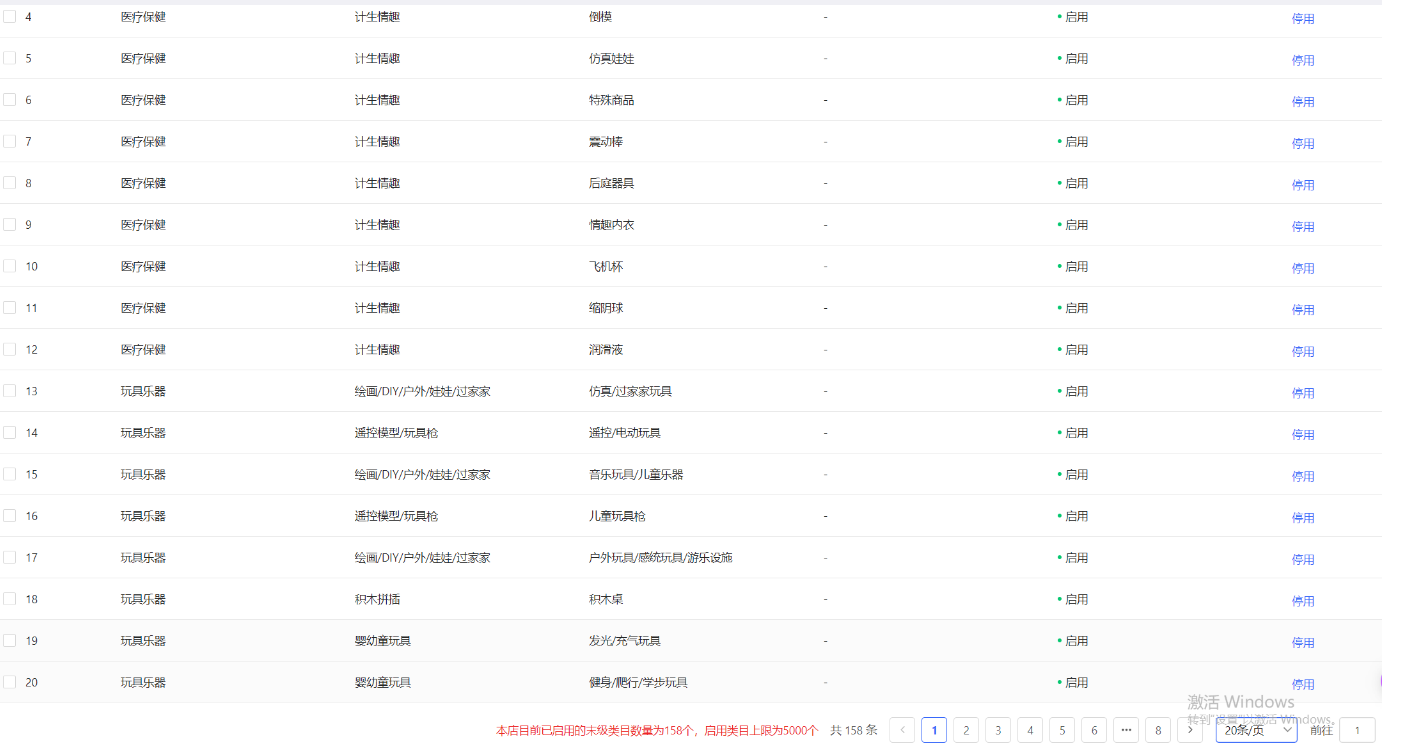Click 停用 link for 仿真娃娃 row

point(1302,60)
